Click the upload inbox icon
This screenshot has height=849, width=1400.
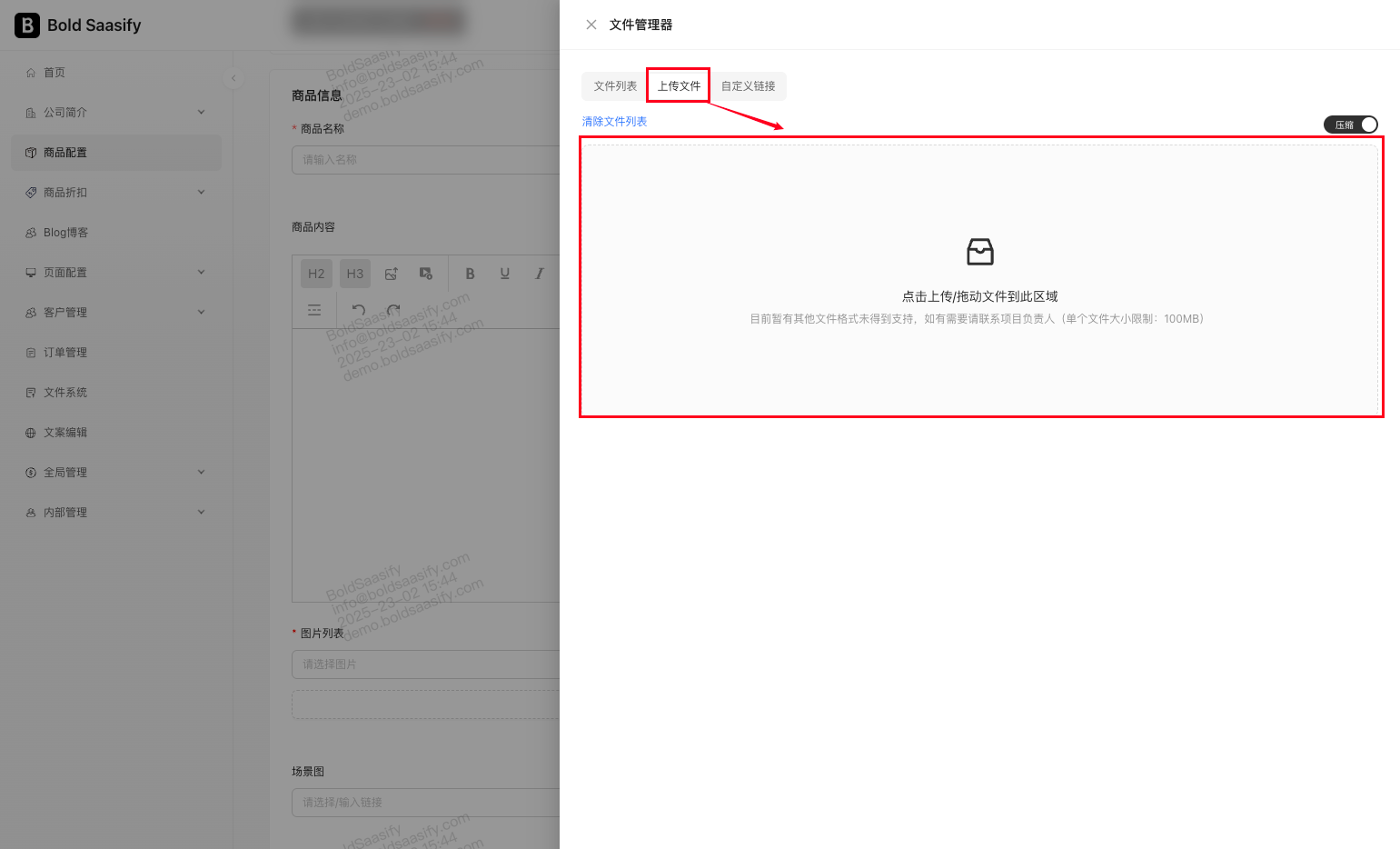[x=980, y=252]
